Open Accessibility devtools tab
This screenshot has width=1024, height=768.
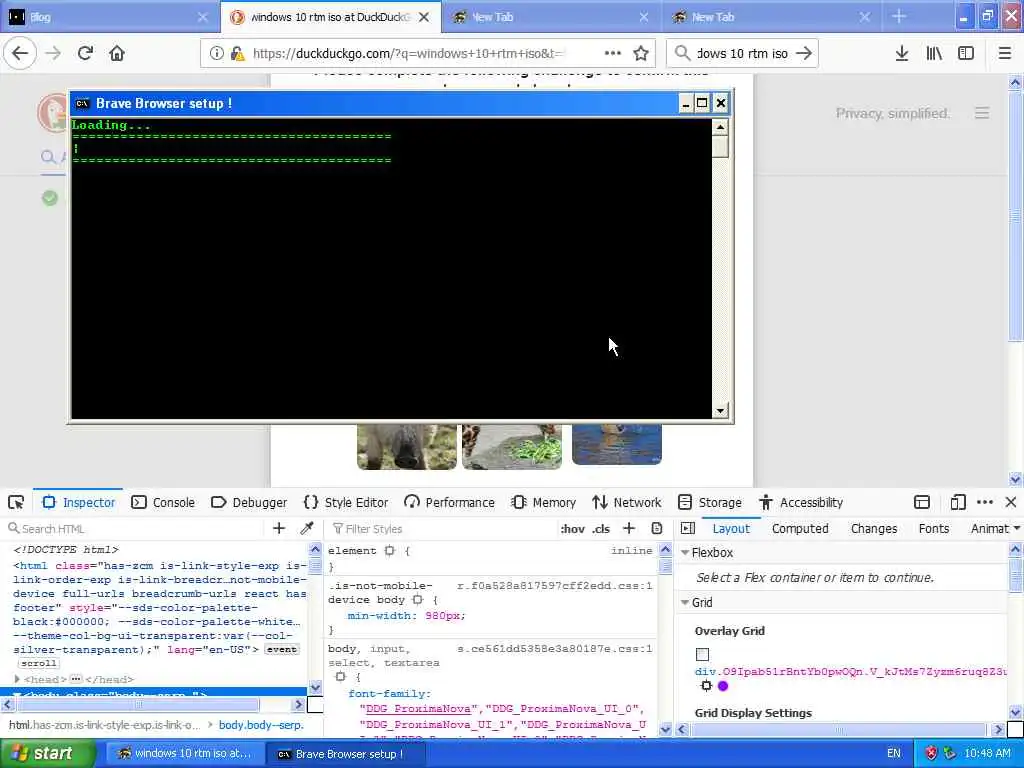(801, 502)
